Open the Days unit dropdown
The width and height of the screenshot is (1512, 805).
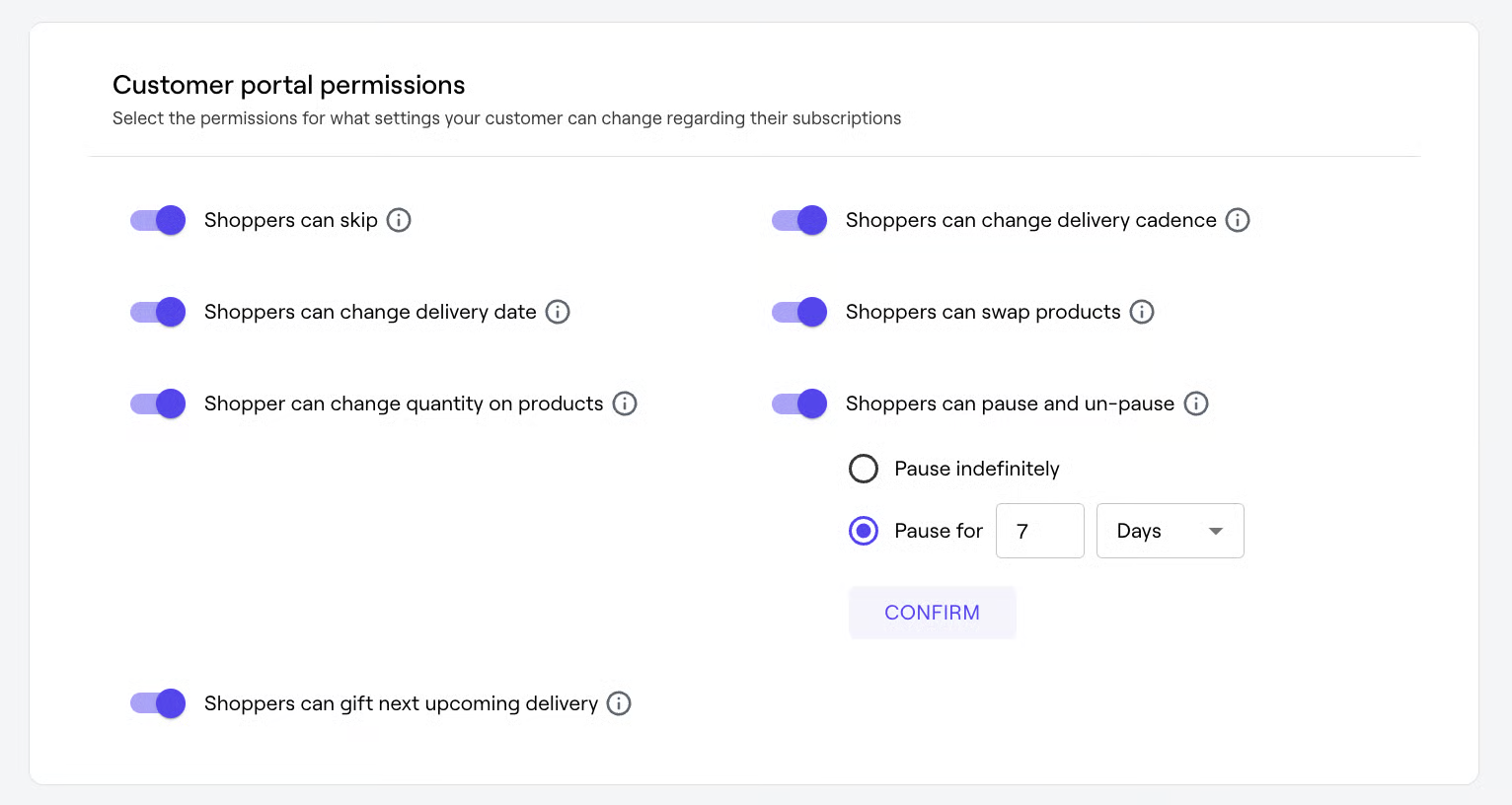pos(1170,531)
